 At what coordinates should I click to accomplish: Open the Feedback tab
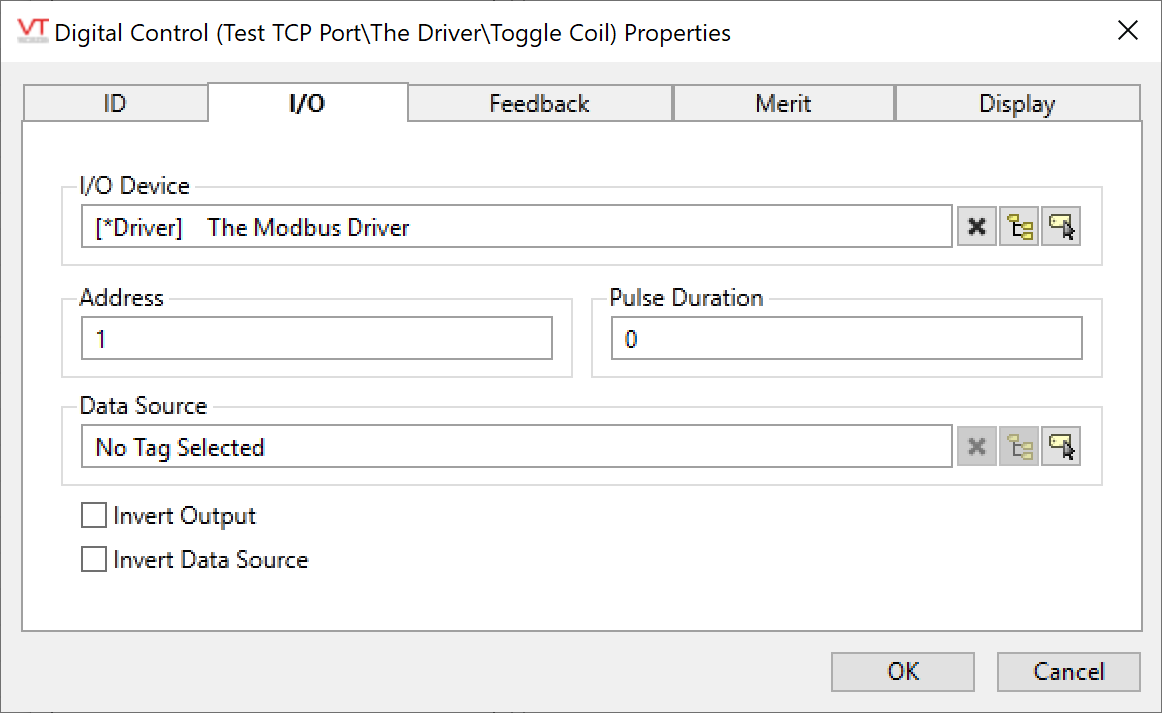pyautogui.click(x=539, y=104)
